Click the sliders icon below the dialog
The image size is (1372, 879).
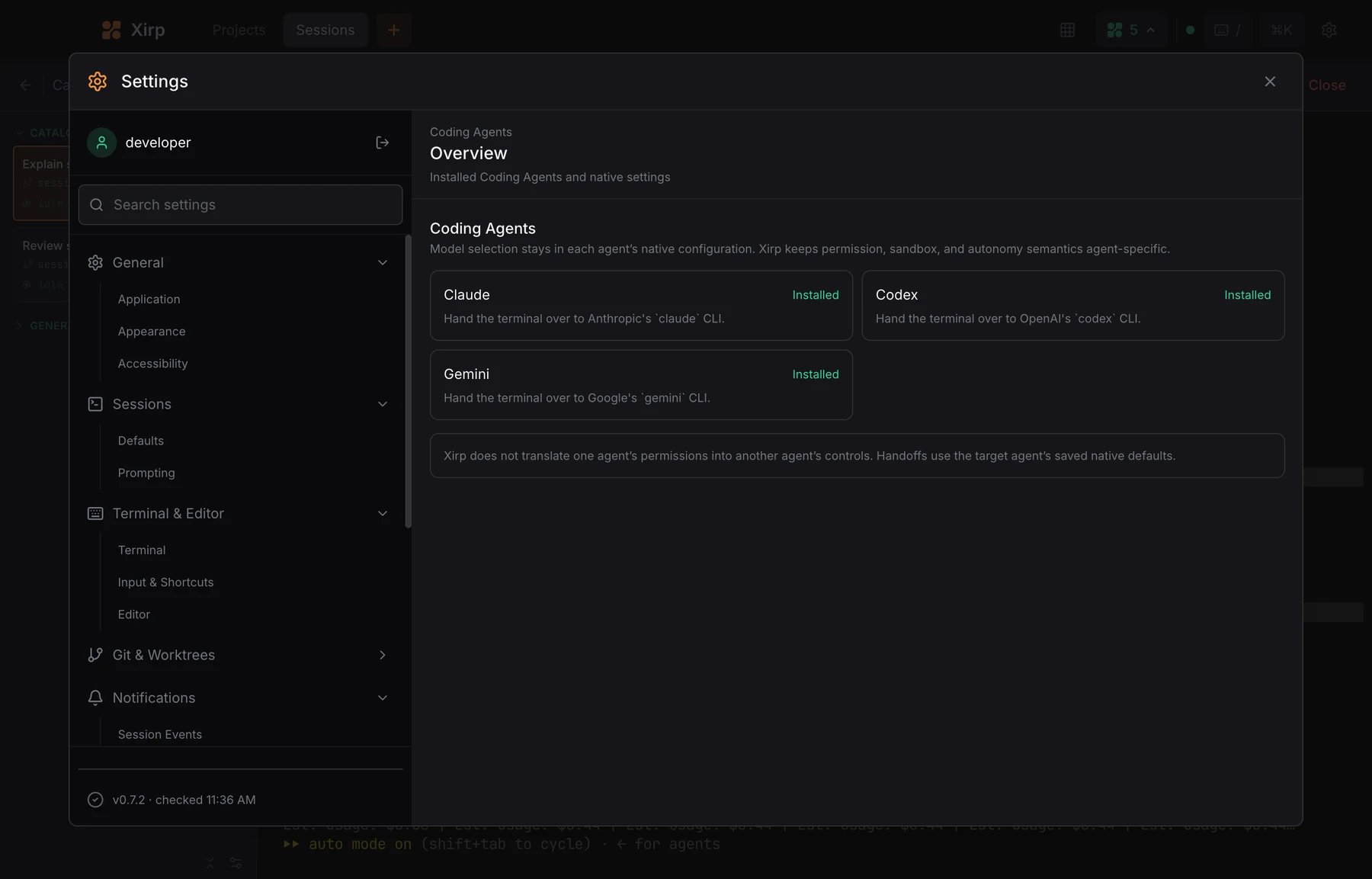(x=236, y=863)
